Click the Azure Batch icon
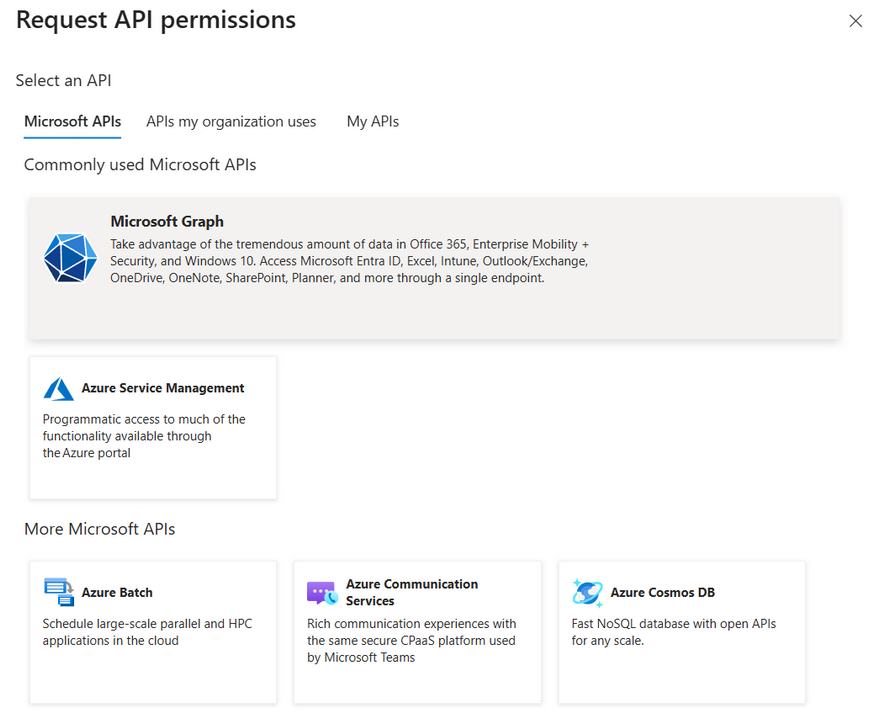The height and width of the screenshot is (717, 880). (59, 592)
